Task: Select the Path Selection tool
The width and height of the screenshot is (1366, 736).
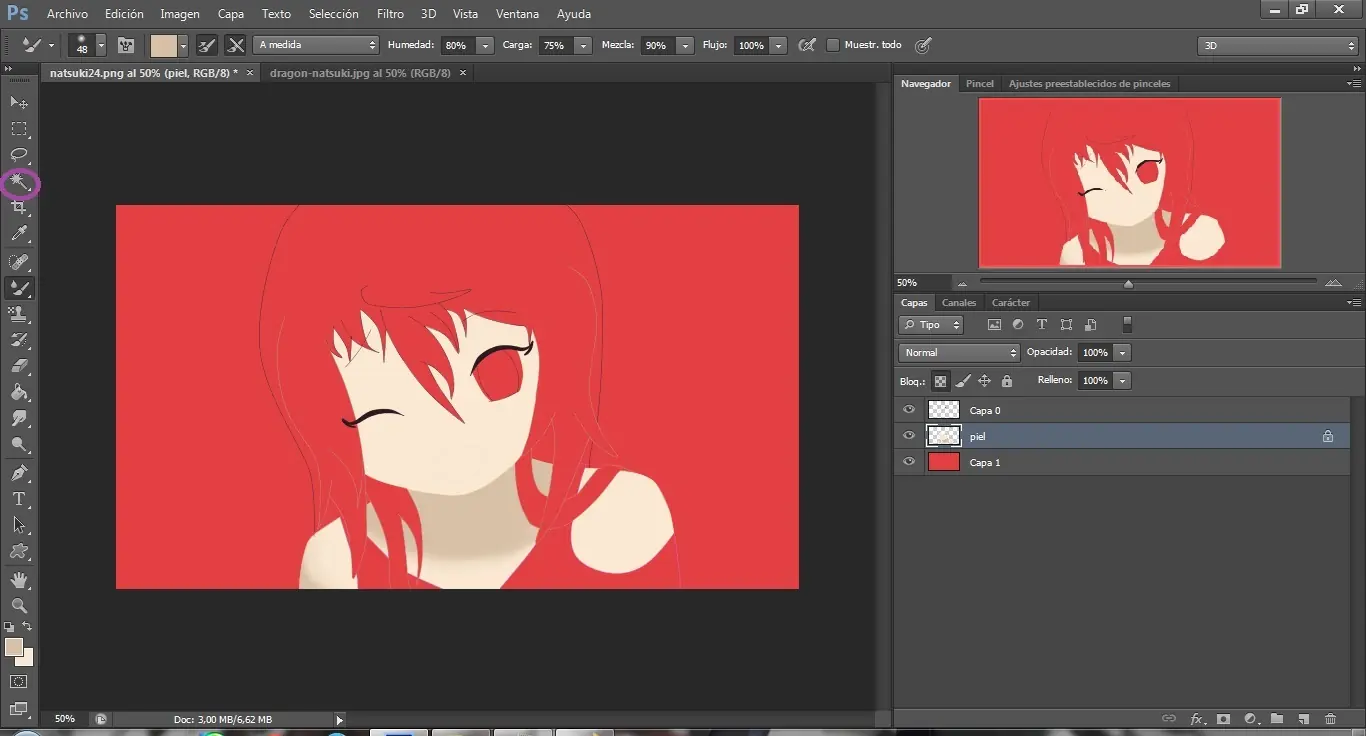Action: click(x=19, y=525)
